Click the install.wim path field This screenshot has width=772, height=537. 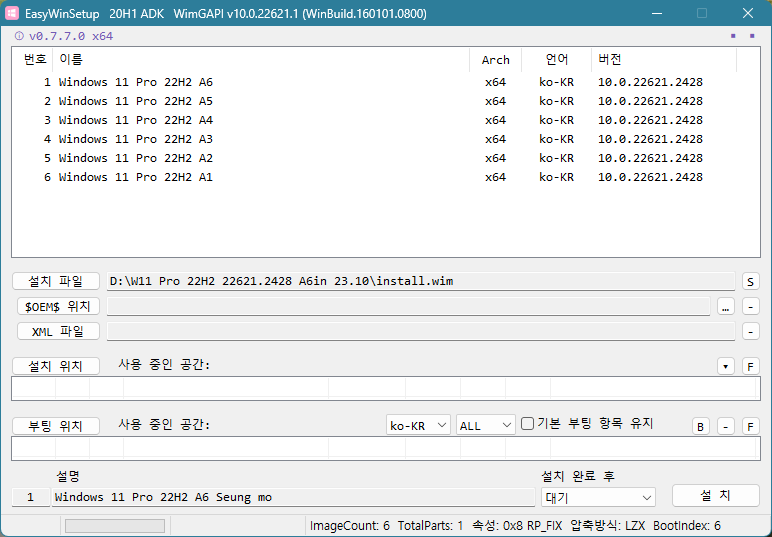[x=421, y=281]
